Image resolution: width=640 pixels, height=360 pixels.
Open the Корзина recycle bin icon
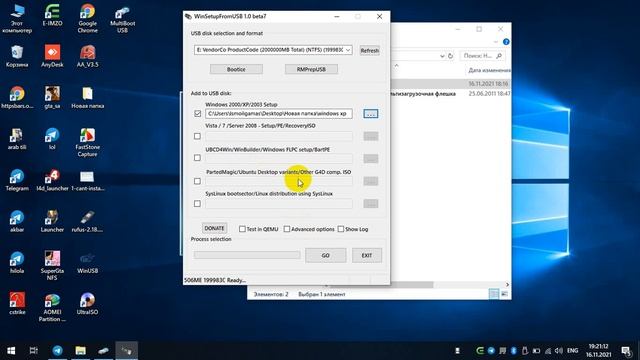(x=17, y=56)
